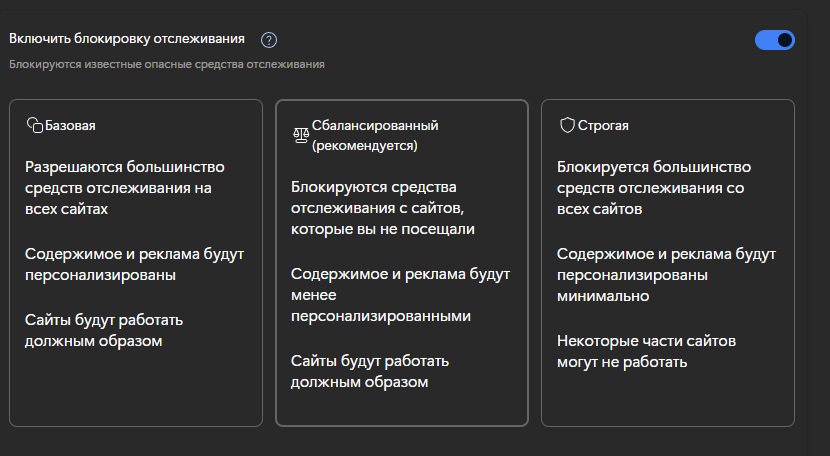Click the персонализированы минимально text in Строгая
Viewport: 830px width, 456px height.
632,285
